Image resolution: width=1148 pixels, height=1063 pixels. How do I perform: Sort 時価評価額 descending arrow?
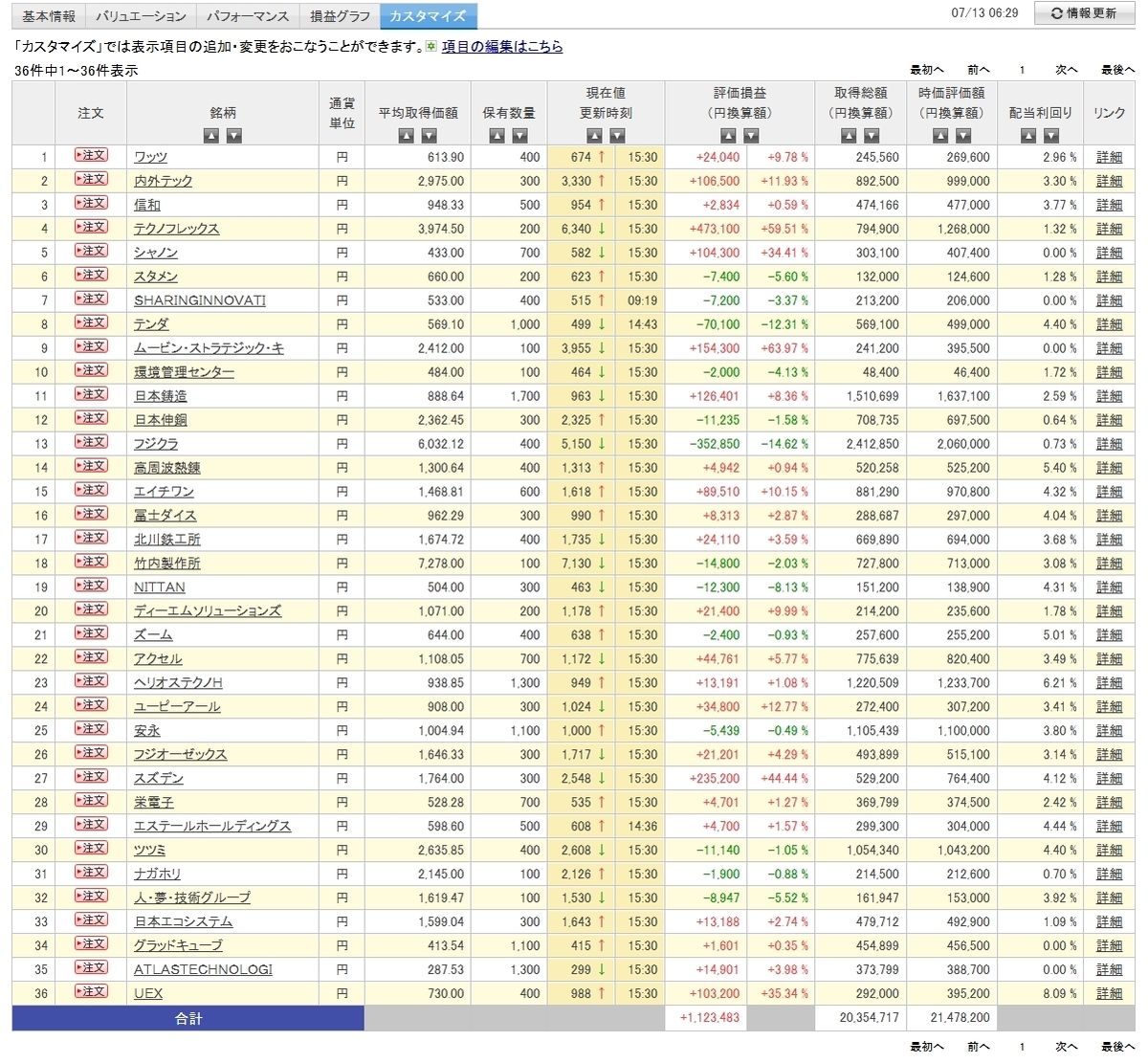pyautogui.click(x=962, y=136)
